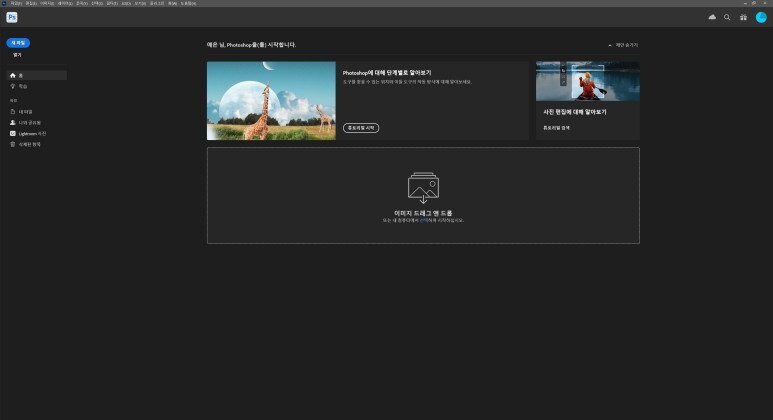Click the blue 선택 link in drop zone

(423, 220)
